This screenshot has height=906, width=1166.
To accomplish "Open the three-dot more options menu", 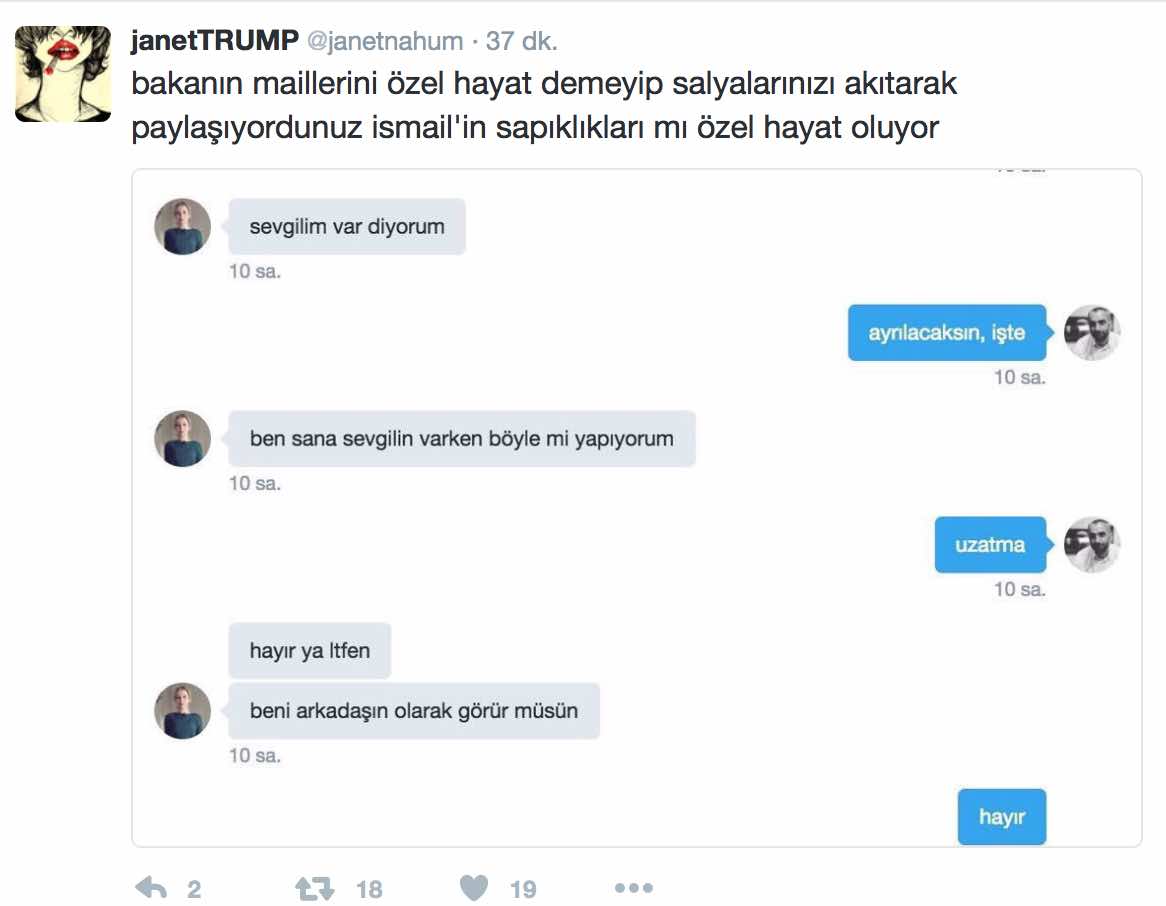I will [634, 887].
